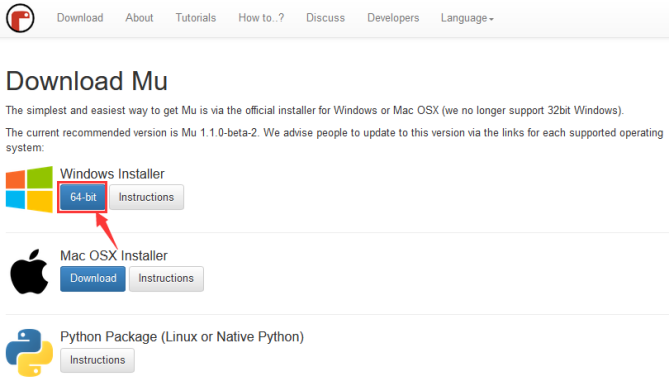Screen dimensions: 669x381
Task: Click the Windows Installer heading text
Action: [112, 174]
